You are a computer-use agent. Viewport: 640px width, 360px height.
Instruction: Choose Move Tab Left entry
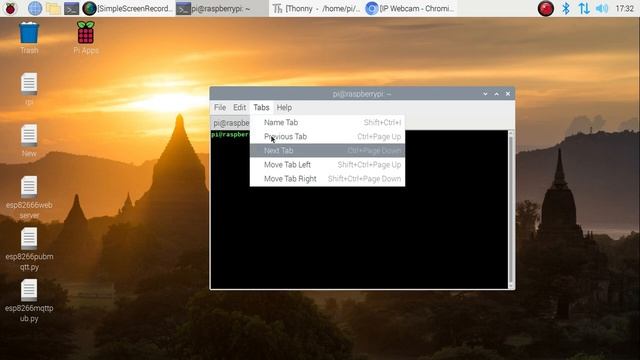[x=327, y=165]
